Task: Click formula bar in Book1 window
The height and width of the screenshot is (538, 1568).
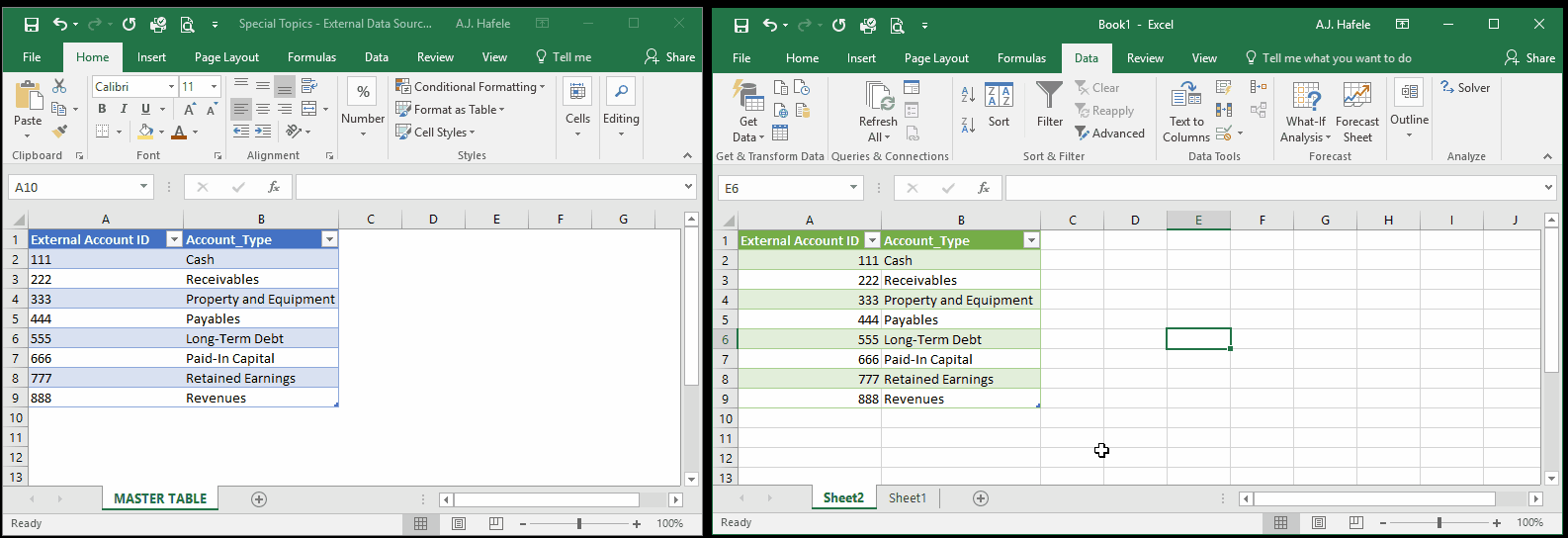Action: [1274, 188]
